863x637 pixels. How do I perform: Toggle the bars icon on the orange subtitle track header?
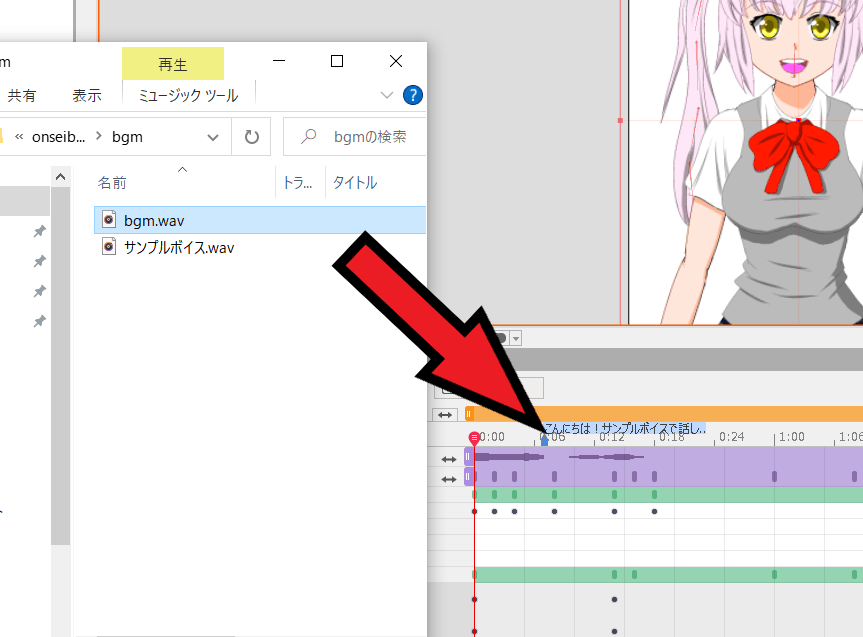click(466, 413)
